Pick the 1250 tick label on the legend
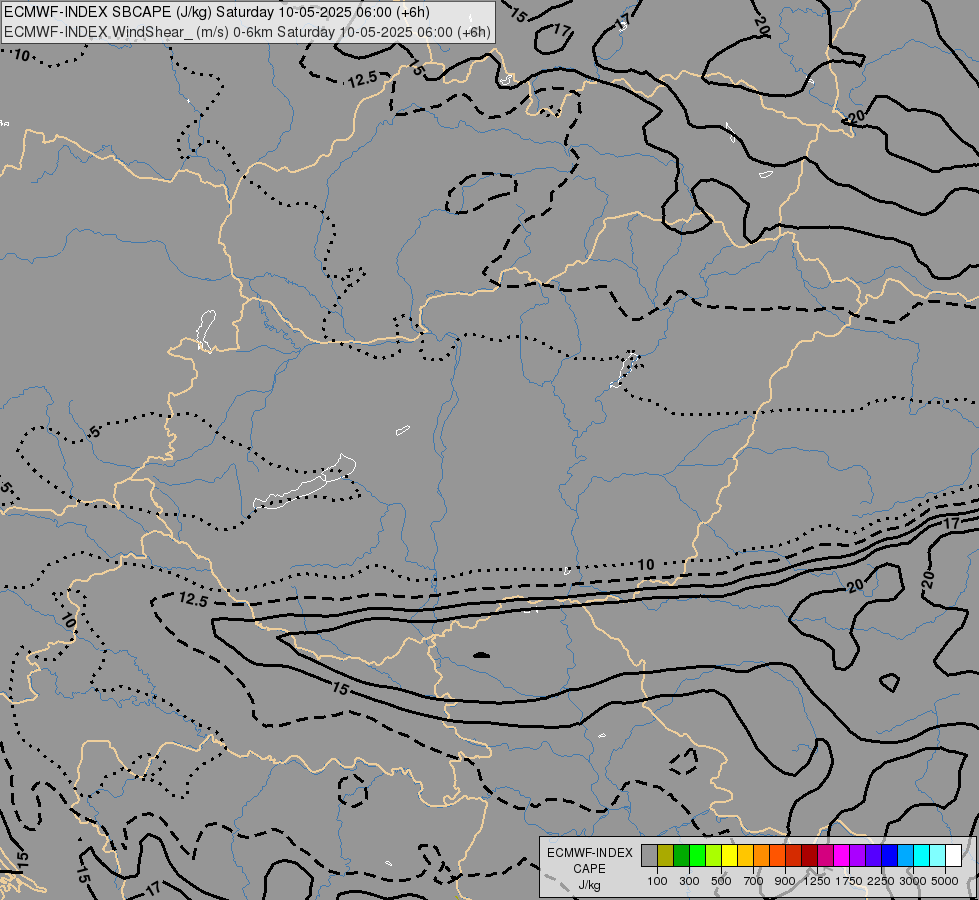The width and height of the screenshot is (979, 900). pos(817,881)
